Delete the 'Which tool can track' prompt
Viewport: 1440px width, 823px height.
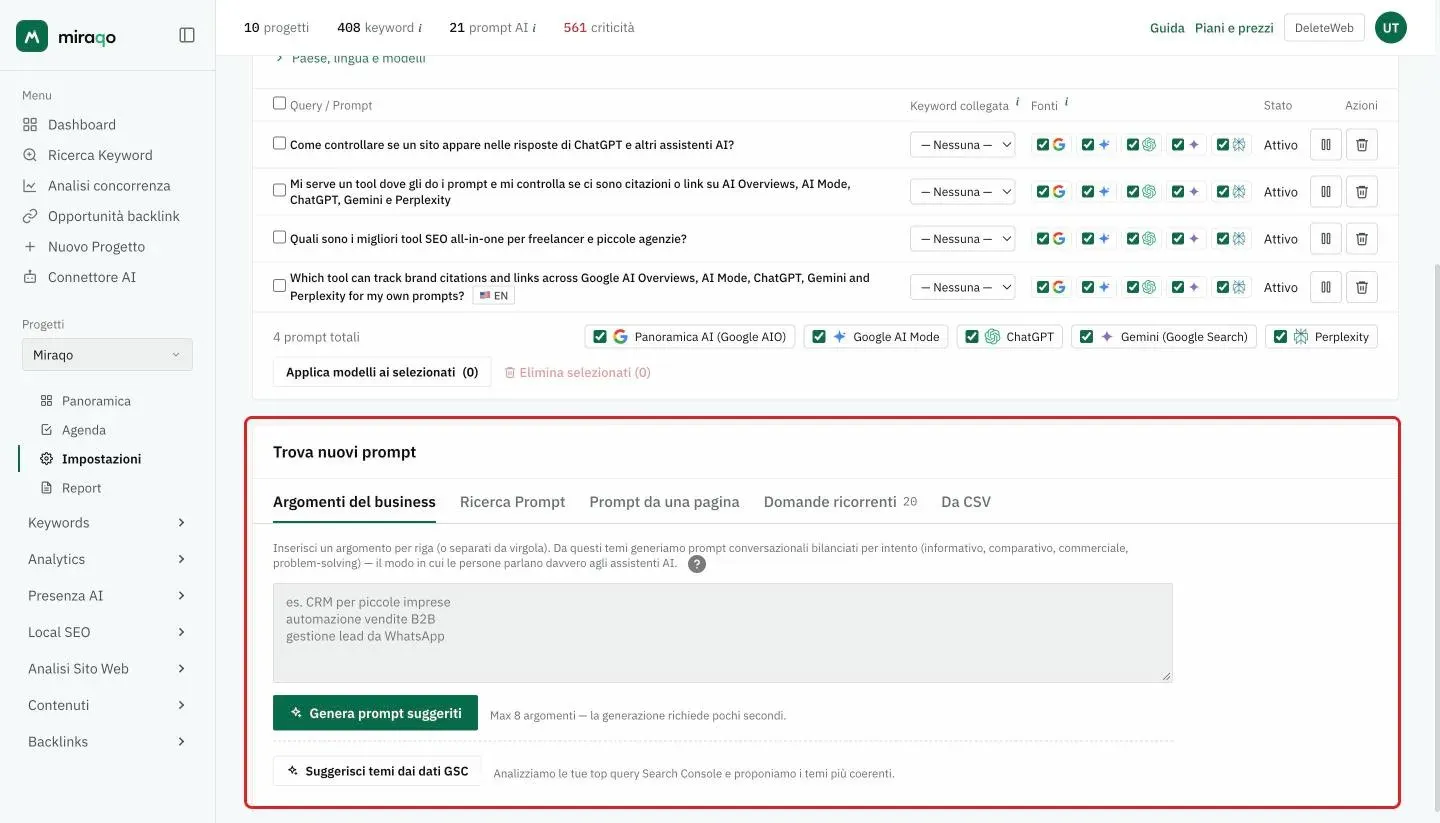click(1362, 287)
